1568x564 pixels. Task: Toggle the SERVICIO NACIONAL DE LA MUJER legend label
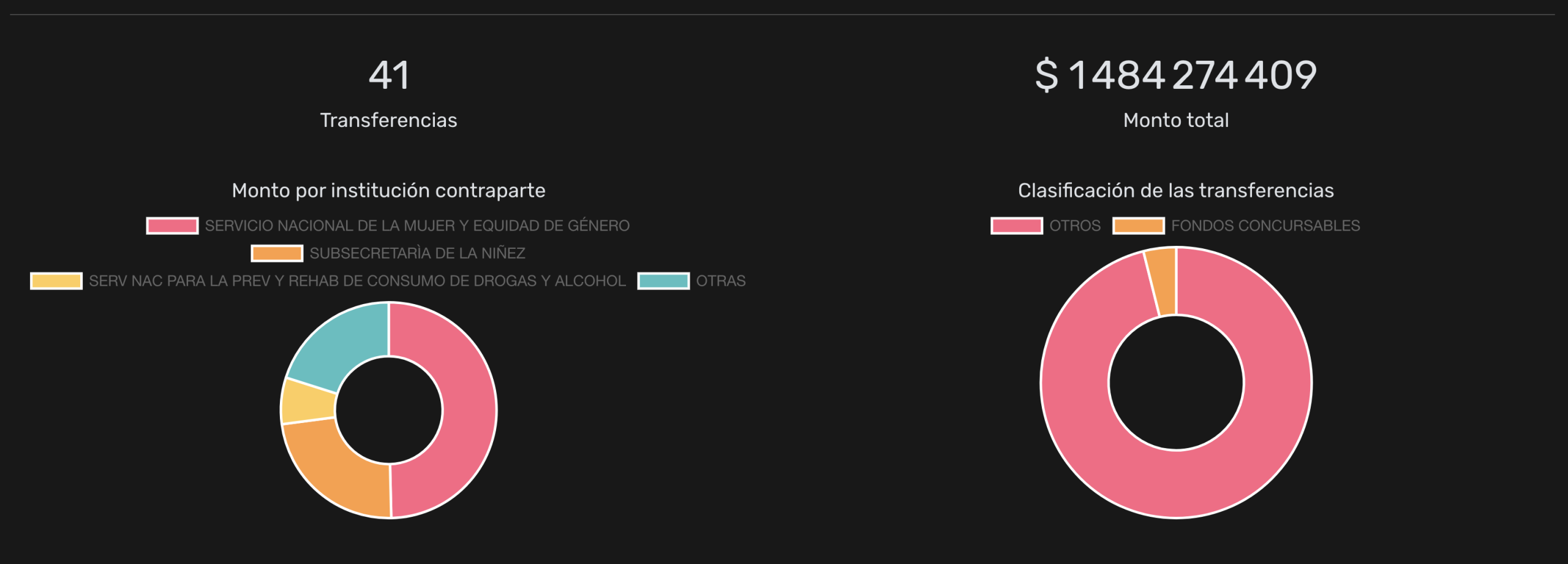pyautogui.click(x=417, y=226)
